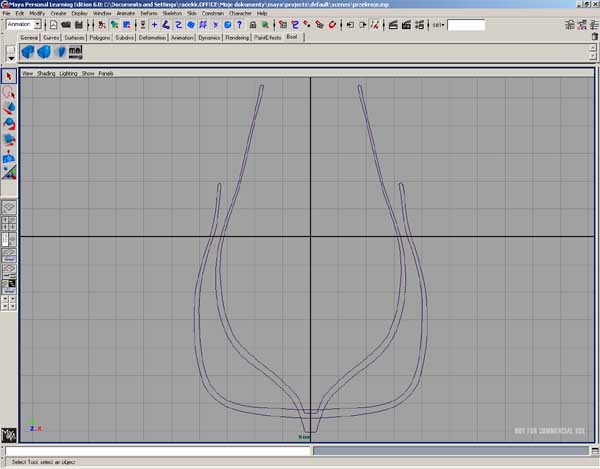The height and width of the screenshot is (469, 600).
Task: Enable select by component type mode
Action: [126, 25]
